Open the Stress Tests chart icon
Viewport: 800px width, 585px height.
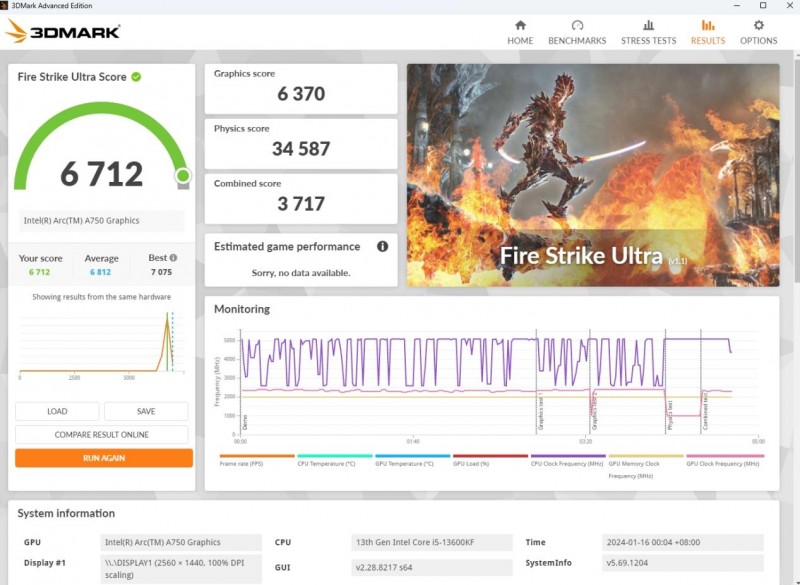click(x=648, y=25)
